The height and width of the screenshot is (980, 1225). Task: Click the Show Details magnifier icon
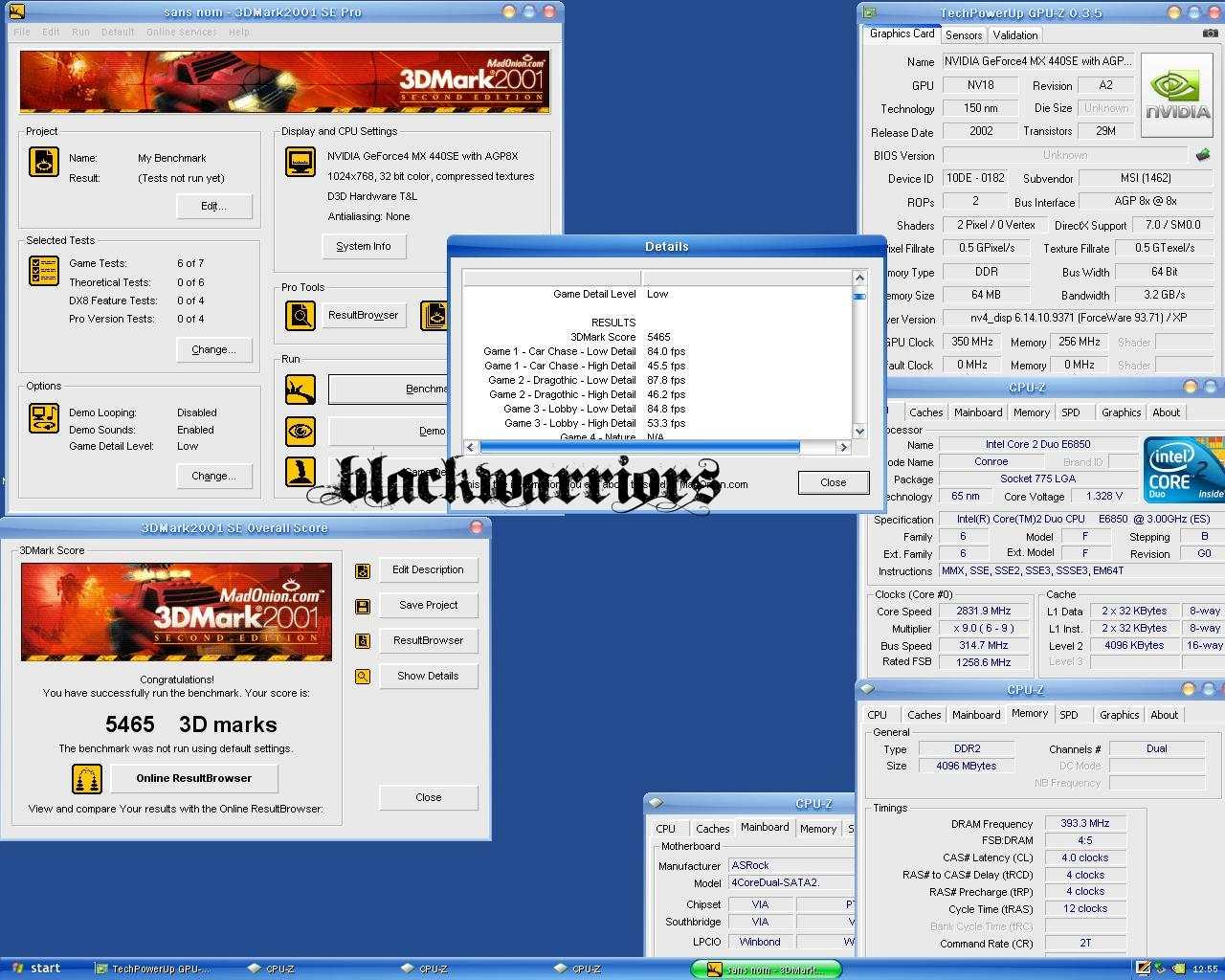[363, 677]
